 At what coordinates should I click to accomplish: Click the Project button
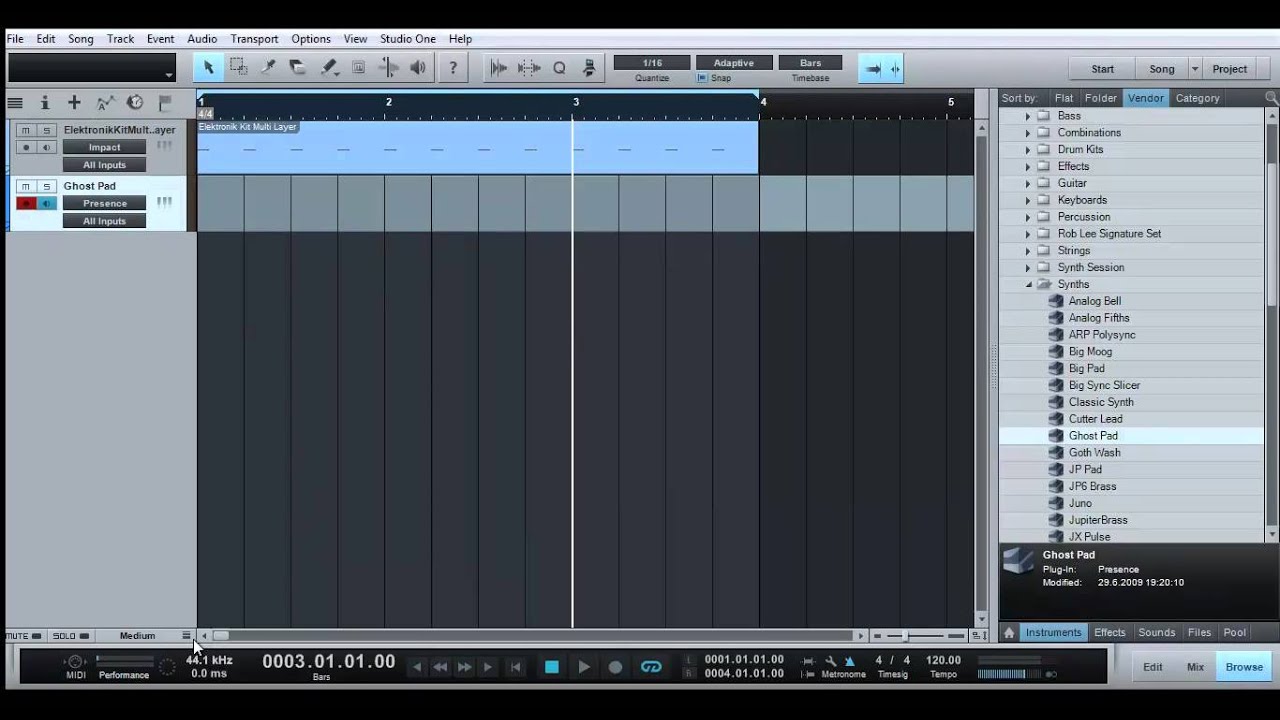point(1229,69)
